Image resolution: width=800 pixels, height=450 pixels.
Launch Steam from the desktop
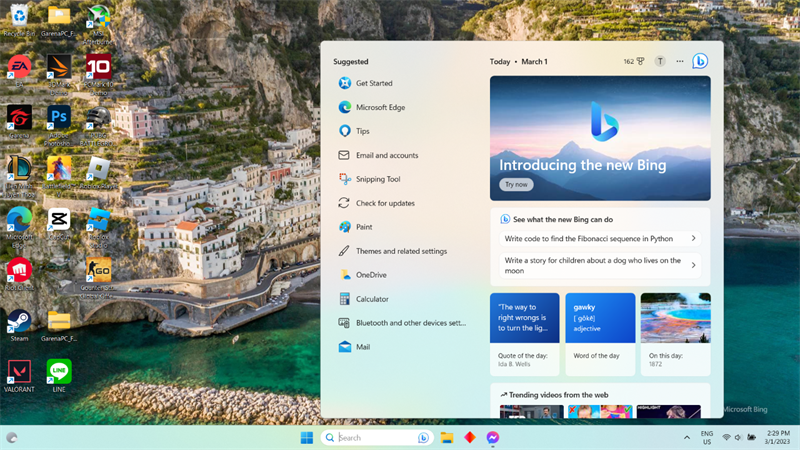[x=19, y=325]
